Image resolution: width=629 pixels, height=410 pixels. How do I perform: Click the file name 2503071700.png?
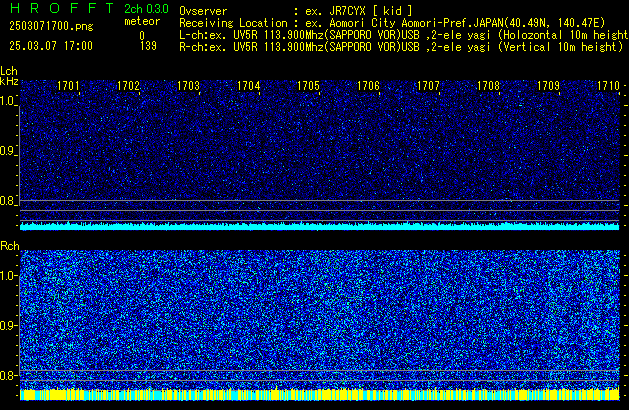tap(51, 26)
